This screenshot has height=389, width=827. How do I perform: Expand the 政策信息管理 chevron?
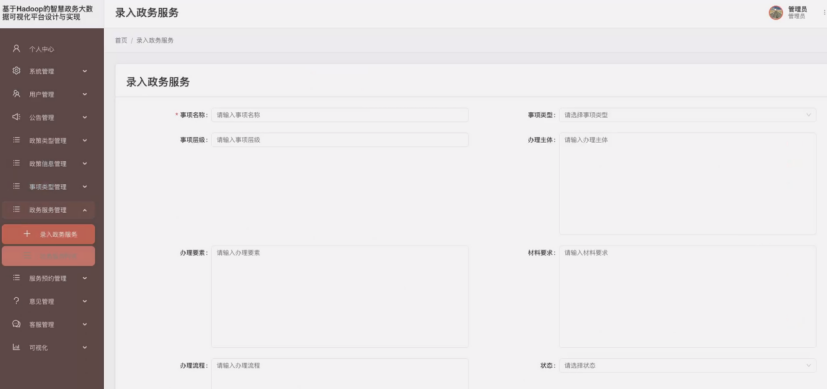85,164
